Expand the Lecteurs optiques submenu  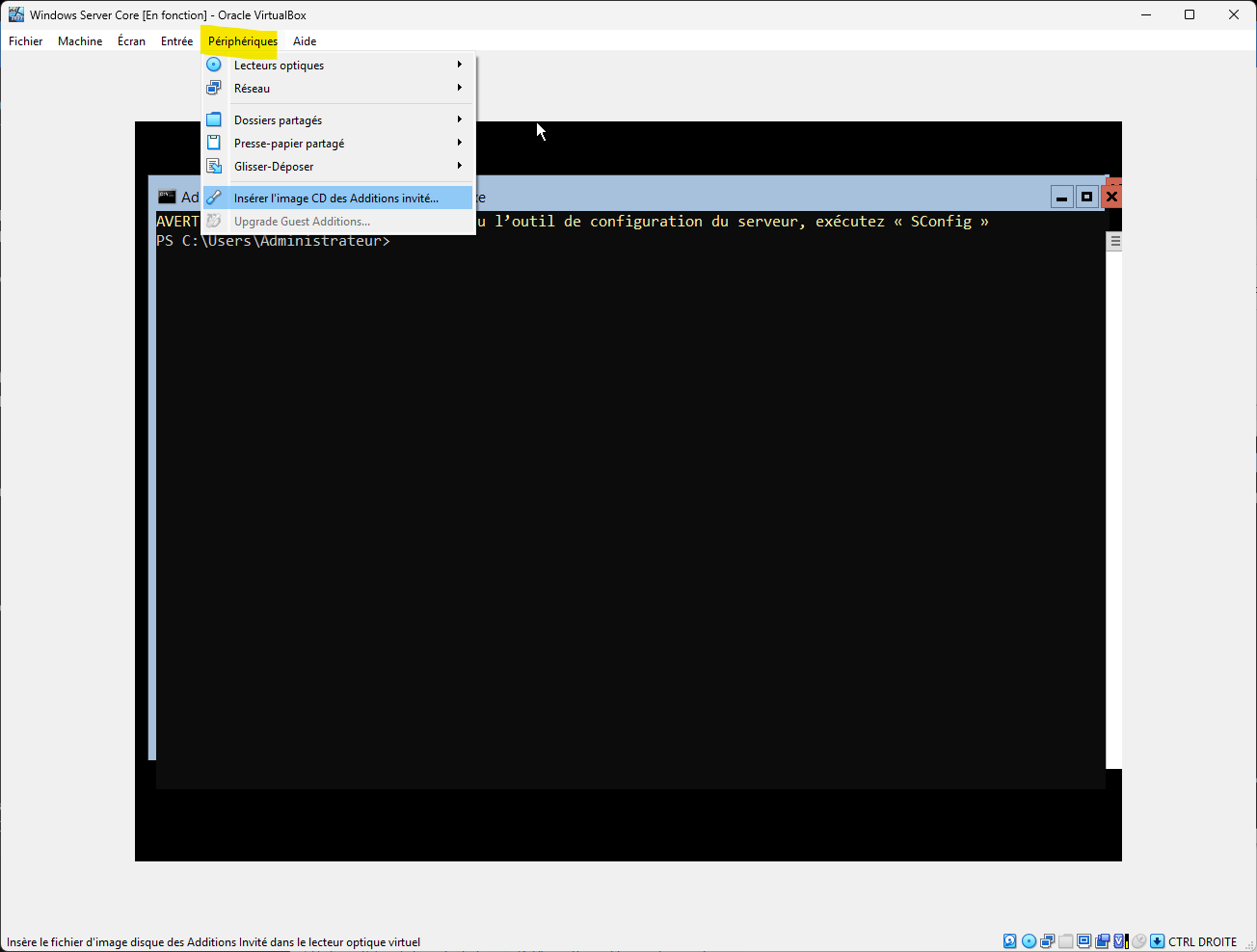(x=337, y=65)
